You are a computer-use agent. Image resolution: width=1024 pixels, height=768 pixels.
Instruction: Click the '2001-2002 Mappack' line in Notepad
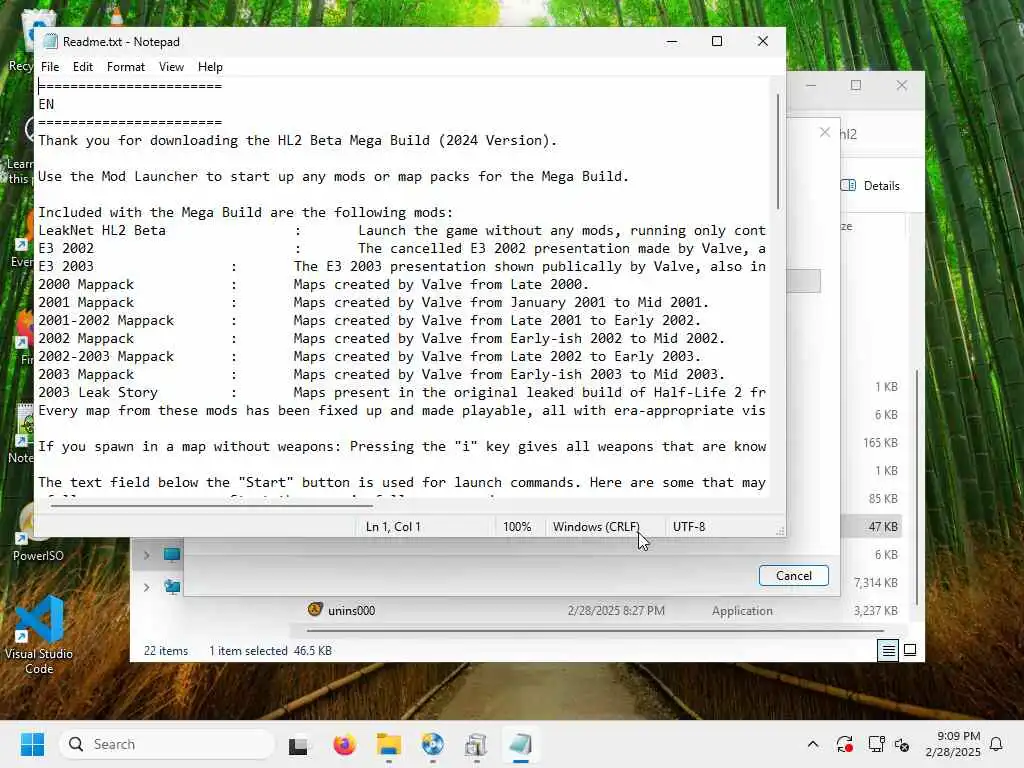tap(370, 321)
